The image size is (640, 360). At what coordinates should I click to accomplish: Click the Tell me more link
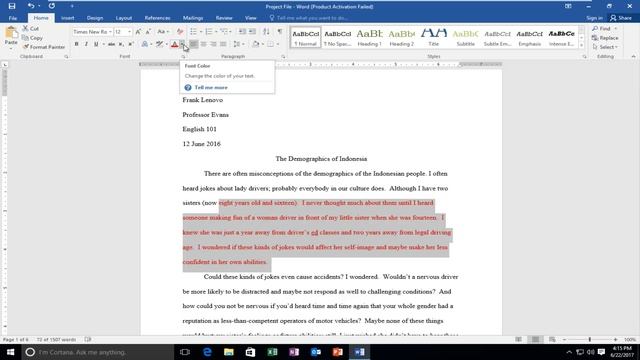click(211, 87)
